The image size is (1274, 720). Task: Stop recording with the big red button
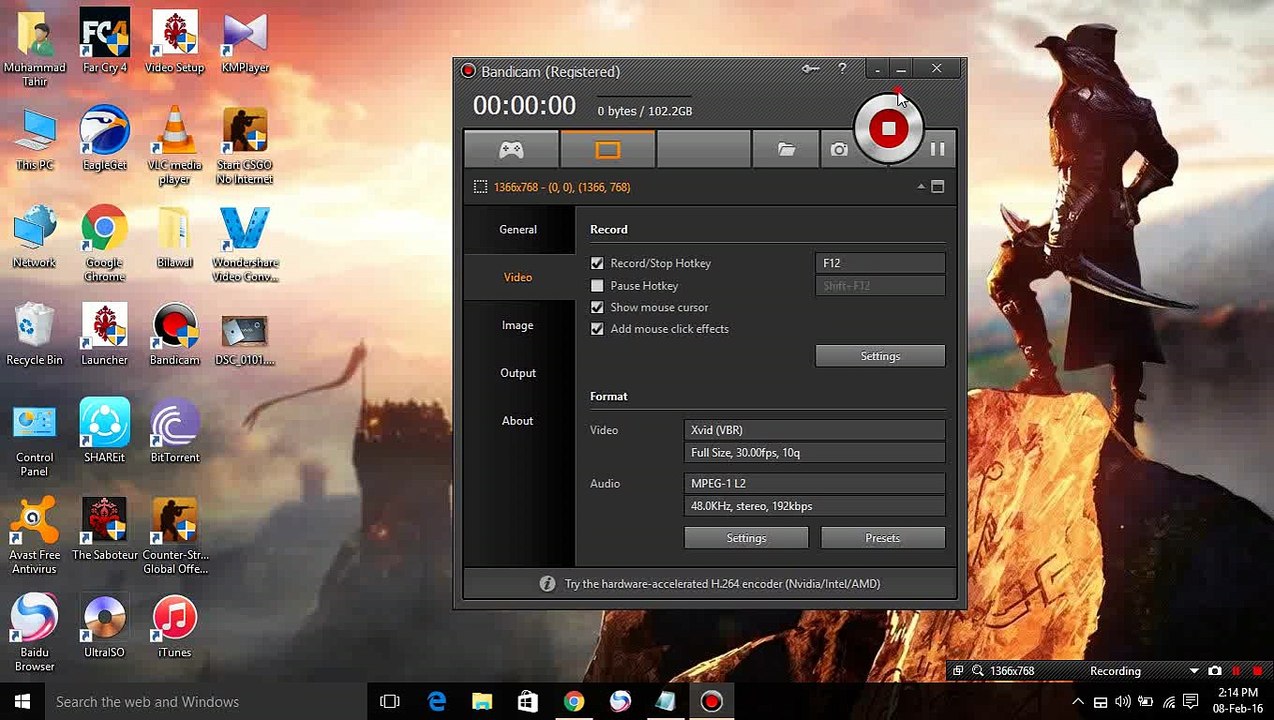pyautogui.click(x=888, y=128)
